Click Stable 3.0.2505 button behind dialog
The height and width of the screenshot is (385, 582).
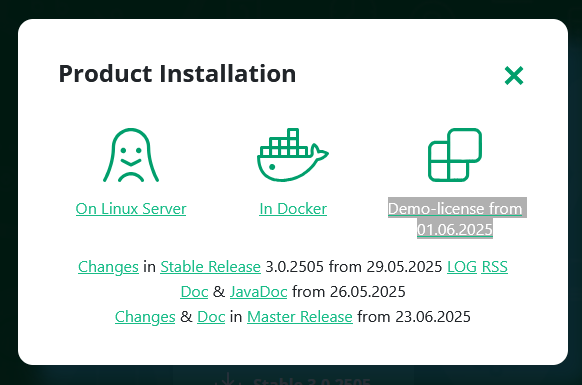click(293, 380)
